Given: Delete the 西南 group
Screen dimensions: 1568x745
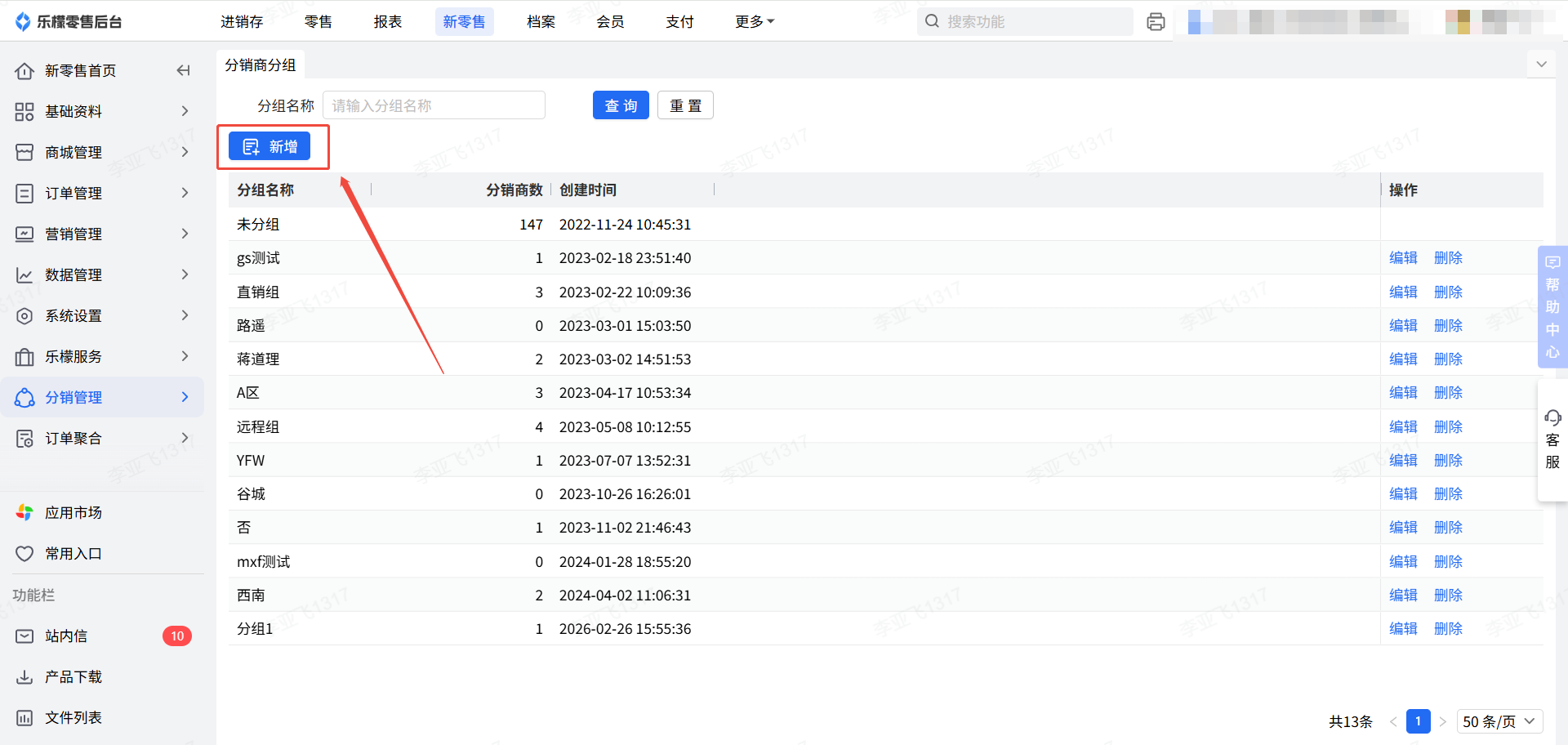Looking at the screenshot, I should [1448, 596].
